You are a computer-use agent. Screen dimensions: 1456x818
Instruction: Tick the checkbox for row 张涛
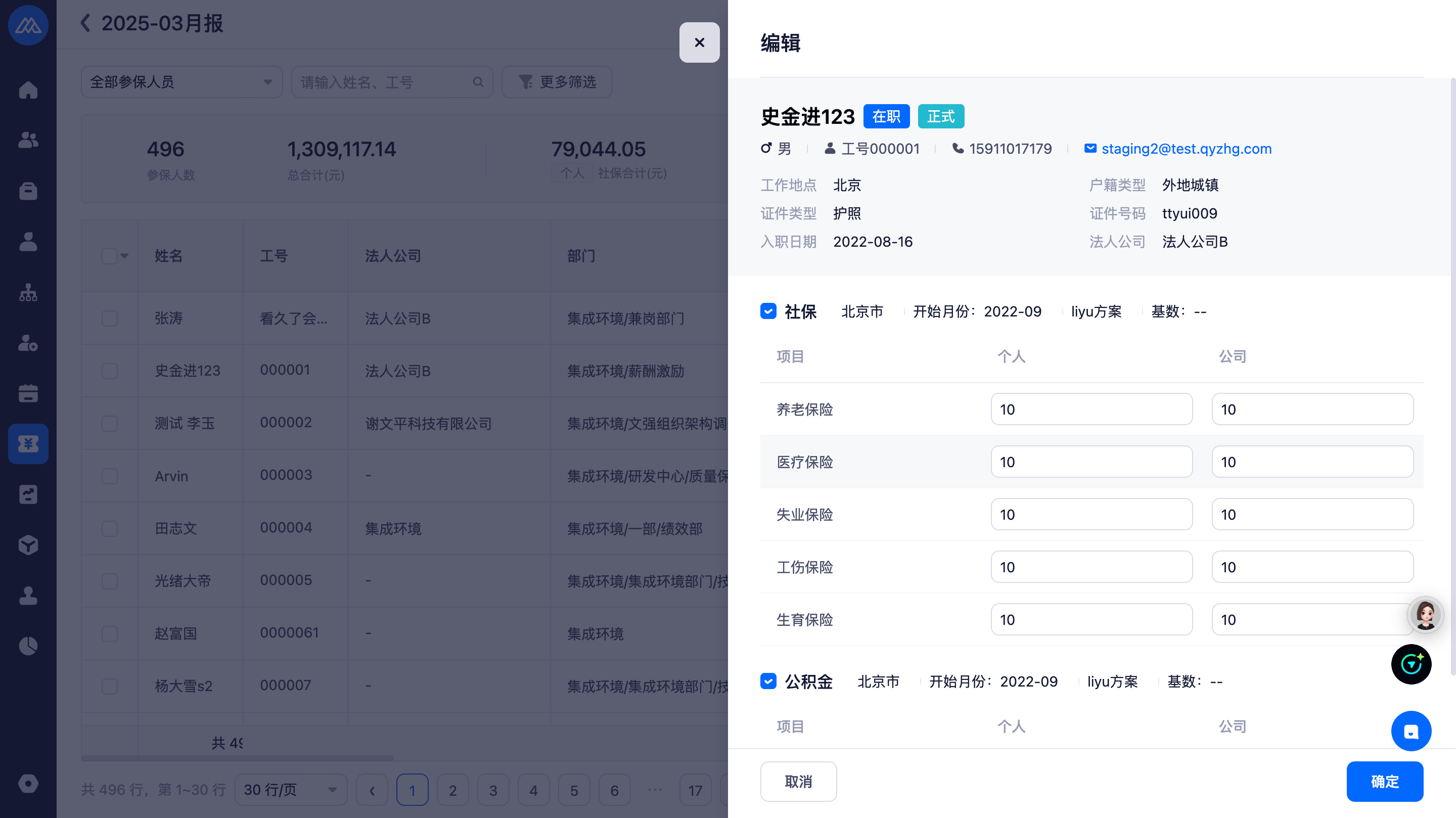pos(110,319)
